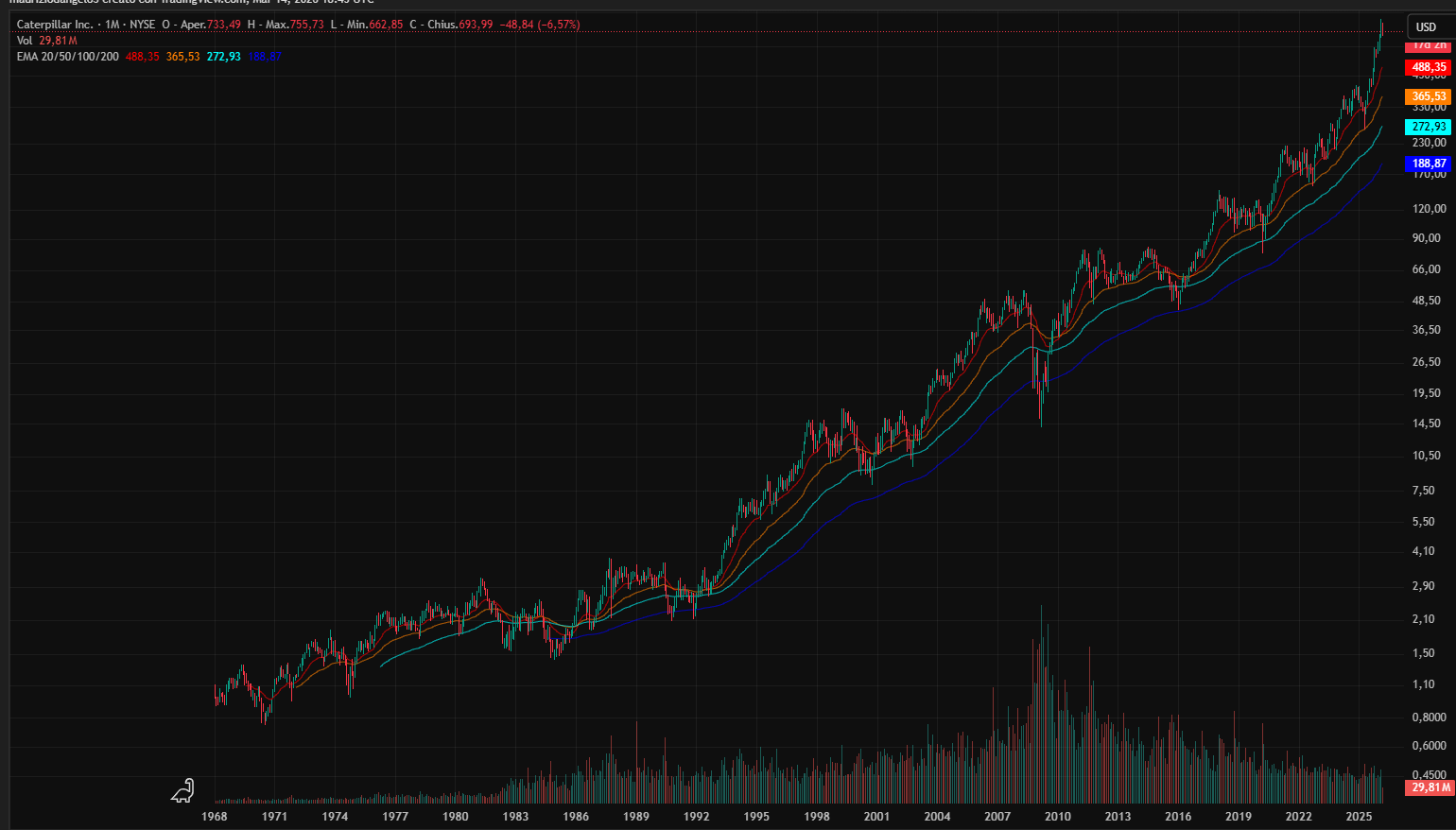
Task: Click the 1968 label on time axis
Action: pos(215,817)
